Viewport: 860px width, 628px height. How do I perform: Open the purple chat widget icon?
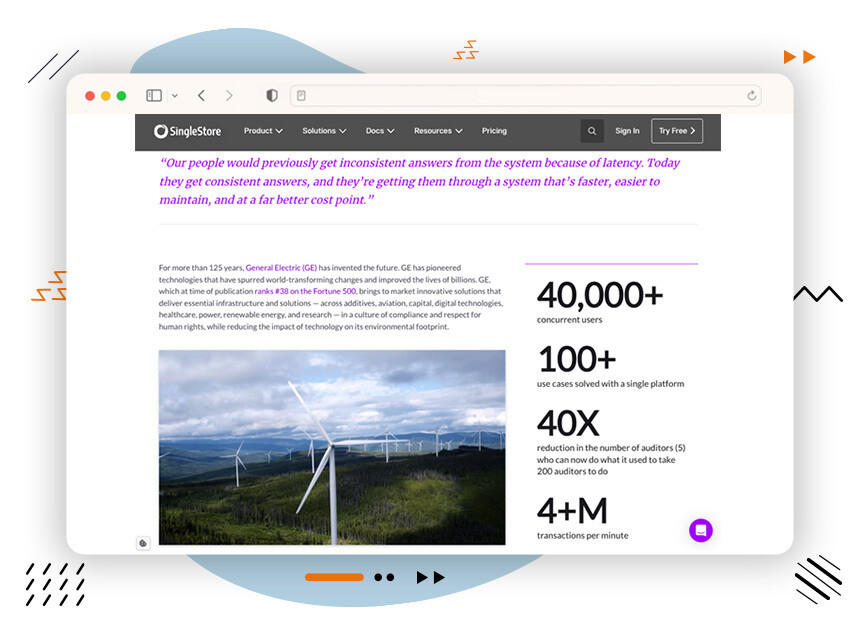point(701,530)
